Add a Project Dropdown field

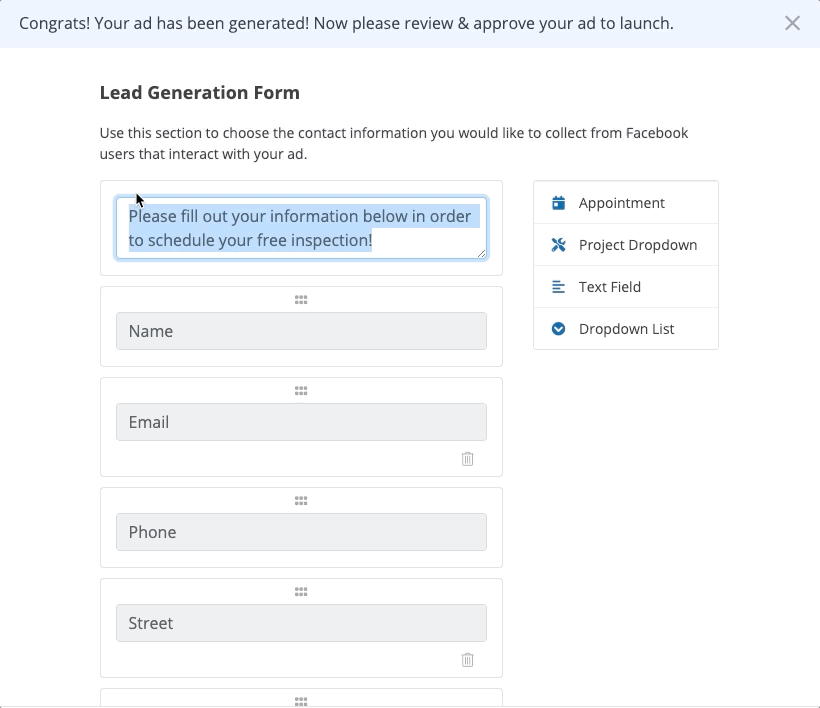tap(637, 245)
